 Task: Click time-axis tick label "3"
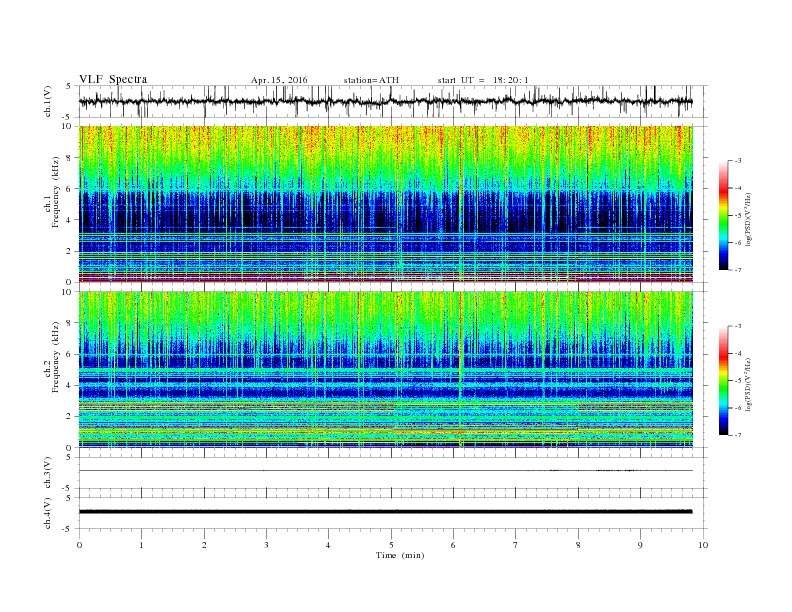(x=266, y=545)
